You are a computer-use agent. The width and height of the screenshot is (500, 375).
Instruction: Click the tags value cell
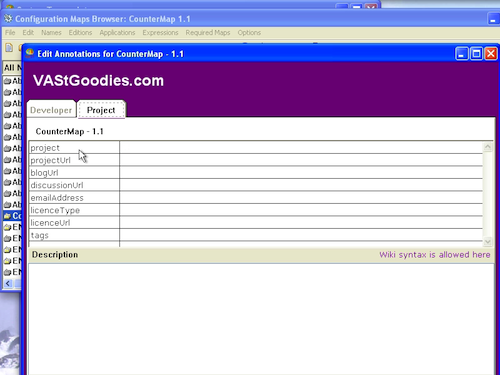pyautogui.click(x=301, y=235)
